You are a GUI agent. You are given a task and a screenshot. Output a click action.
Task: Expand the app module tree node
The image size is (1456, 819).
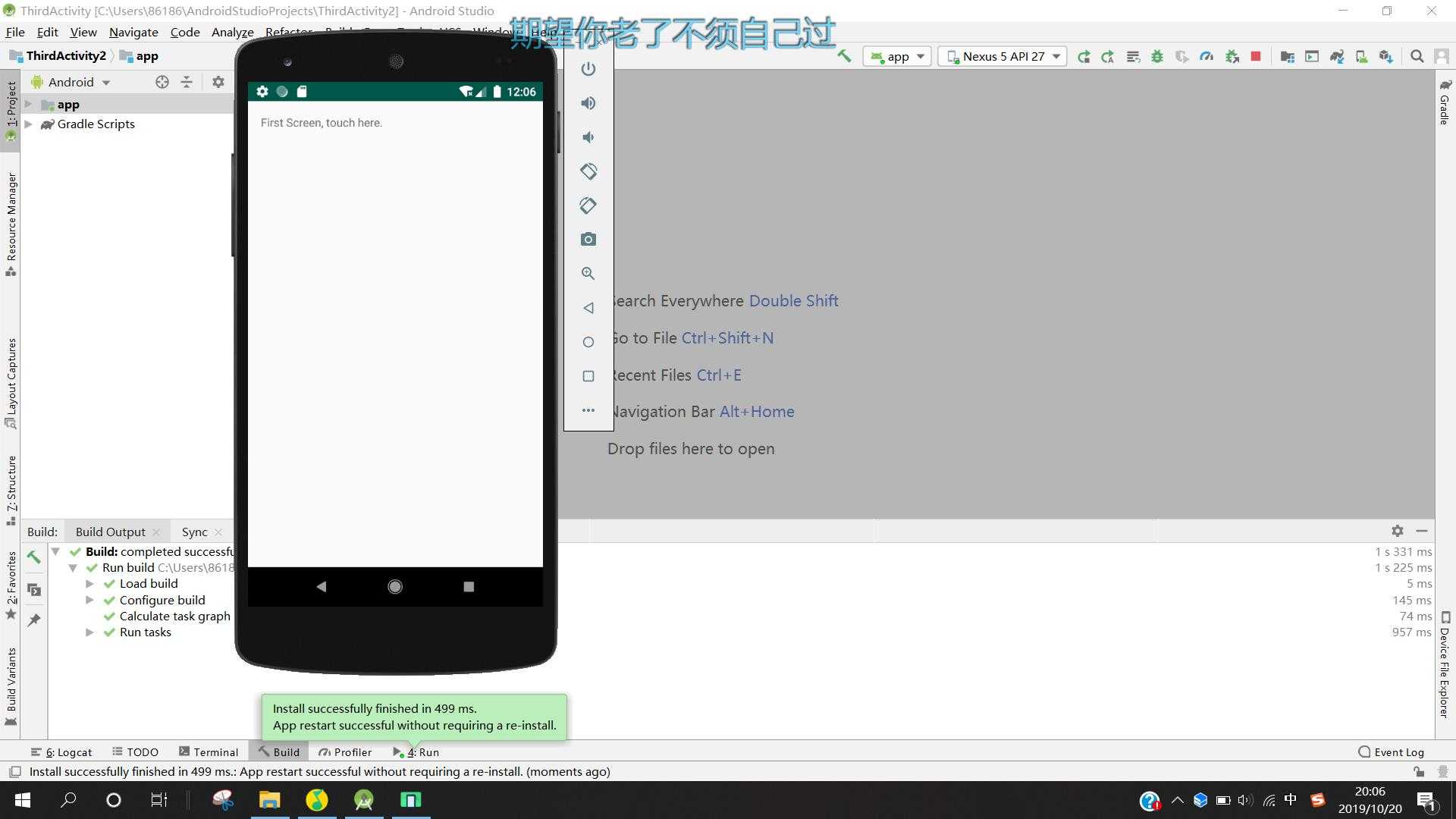pos(28,105)
